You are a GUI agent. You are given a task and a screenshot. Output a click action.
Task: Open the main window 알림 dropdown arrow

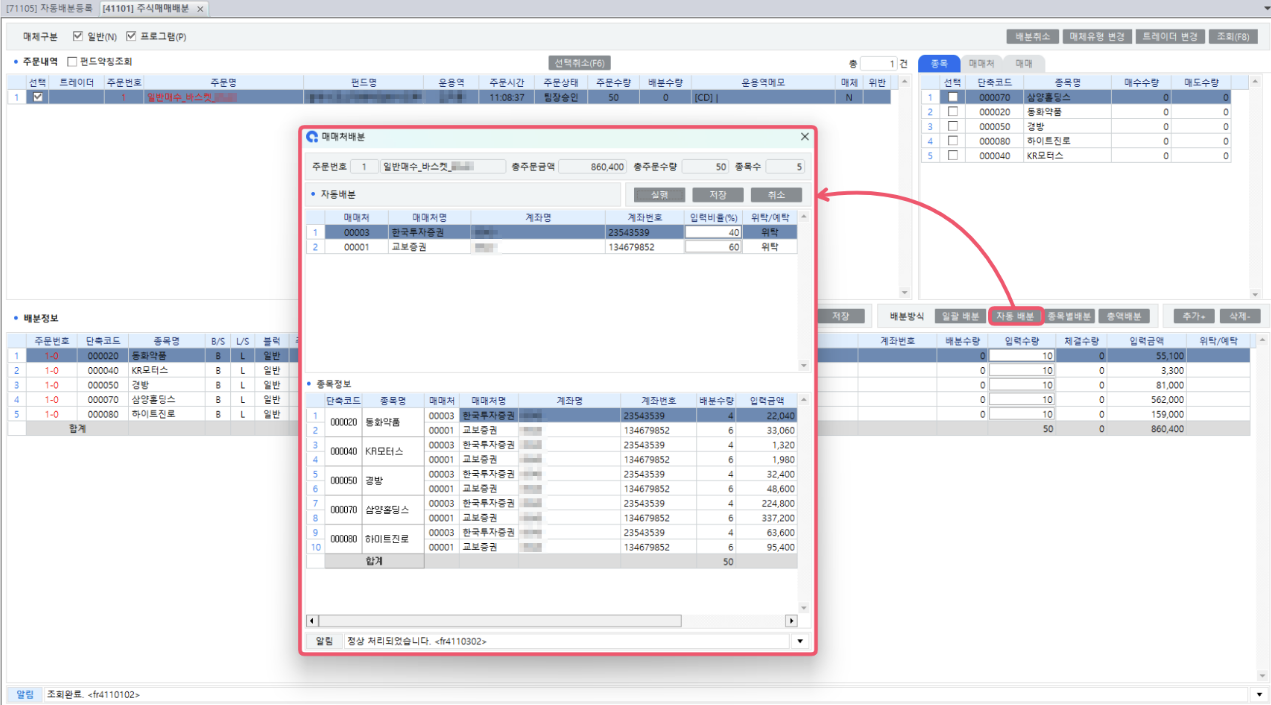click(1261, 694)
